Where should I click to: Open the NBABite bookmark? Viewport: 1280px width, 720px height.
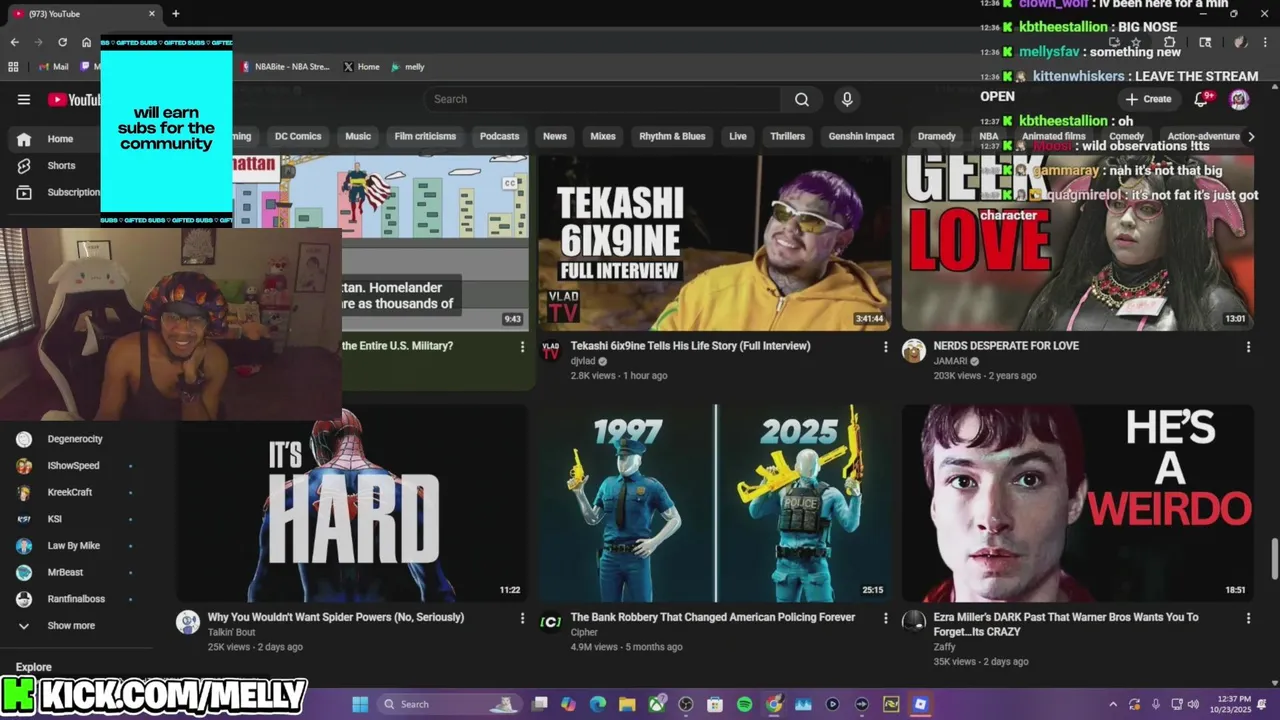coord(286,67)
